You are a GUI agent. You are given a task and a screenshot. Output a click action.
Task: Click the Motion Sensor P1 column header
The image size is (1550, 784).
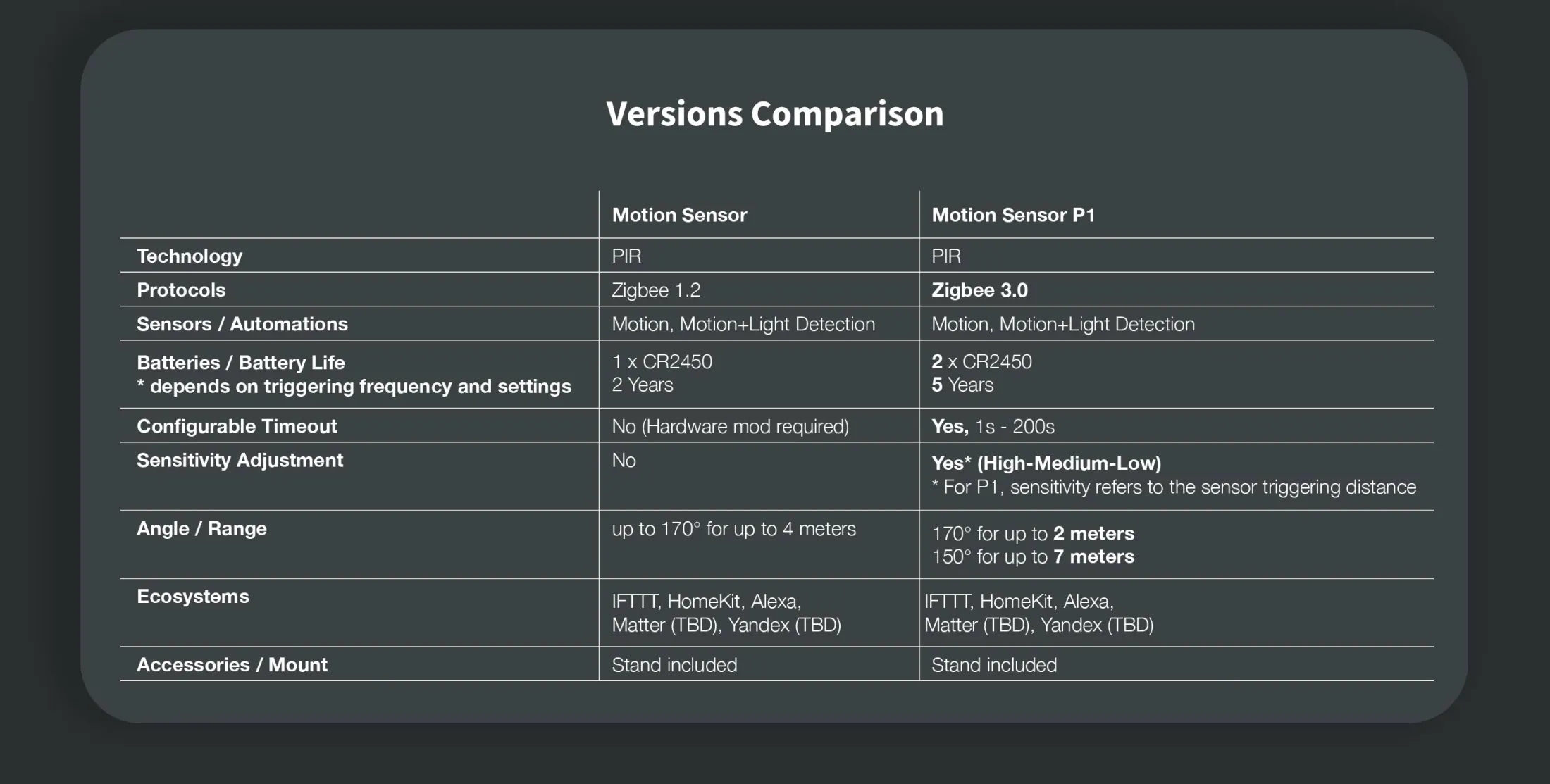[x=1013, y=215]
